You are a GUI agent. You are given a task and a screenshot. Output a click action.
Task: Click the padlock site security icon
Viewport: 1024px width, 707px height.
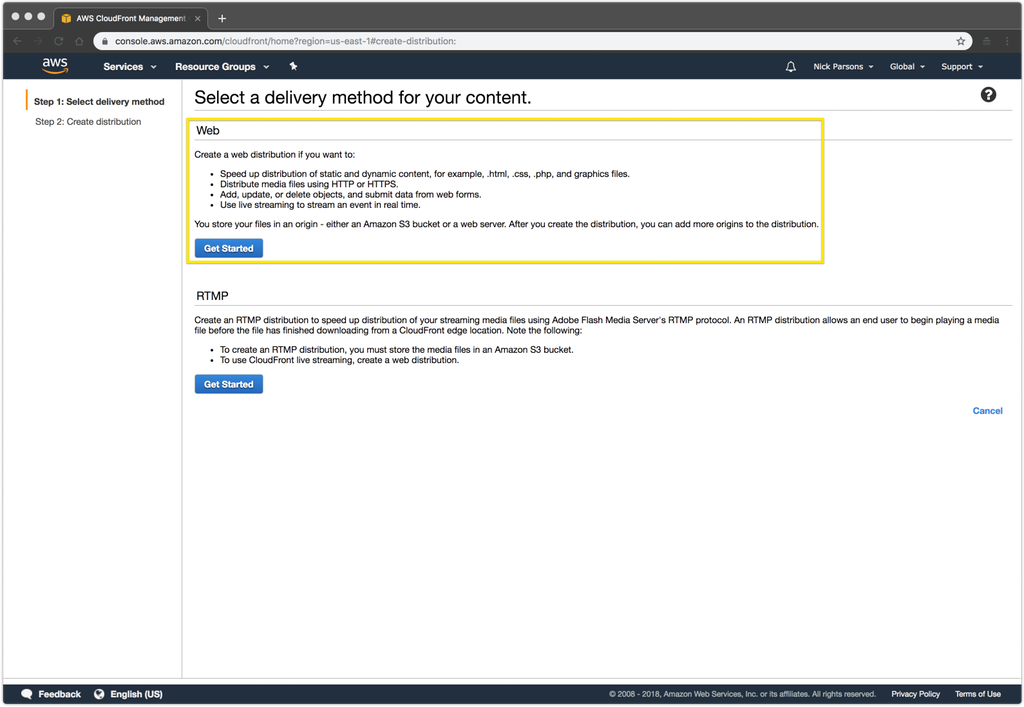click(104, 41)
